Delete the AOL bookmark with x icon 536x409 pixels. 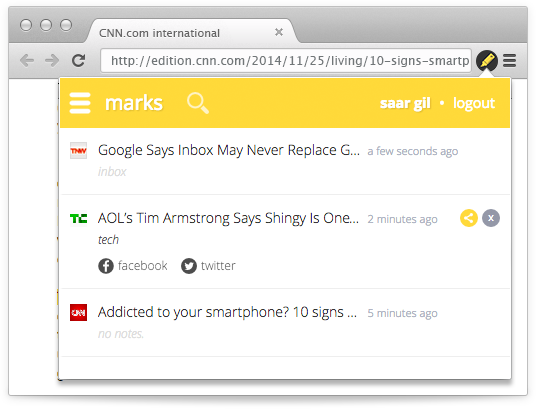[x=491, y=218]
